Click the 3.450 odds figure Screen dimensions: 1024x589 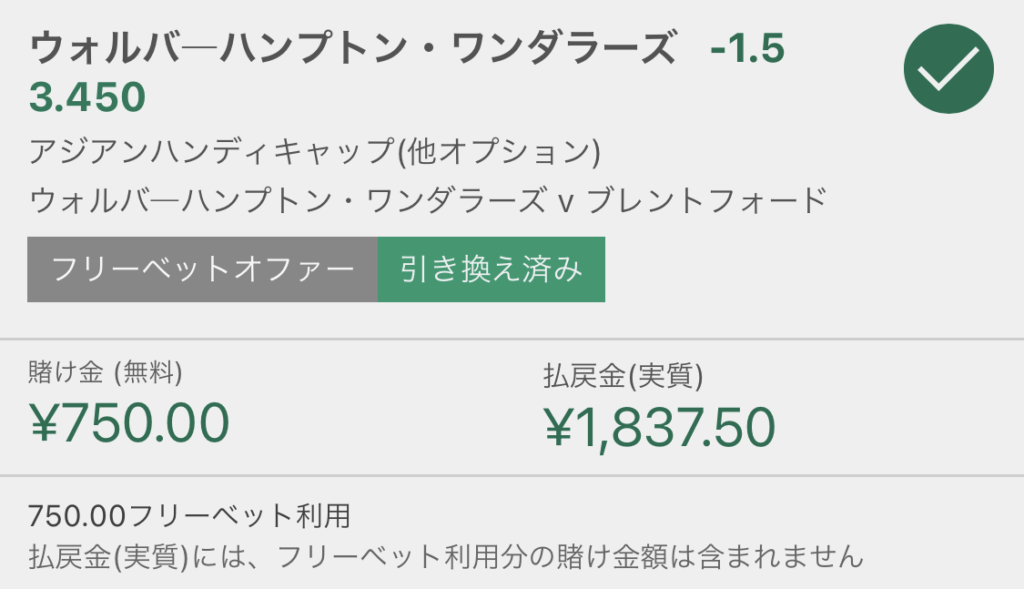pos(87,97)
